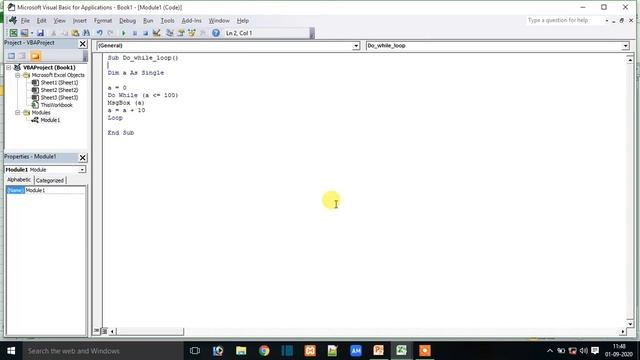The image size is (640, 360).
Task: Open the Run menu
Action: [x=148, y=20]
